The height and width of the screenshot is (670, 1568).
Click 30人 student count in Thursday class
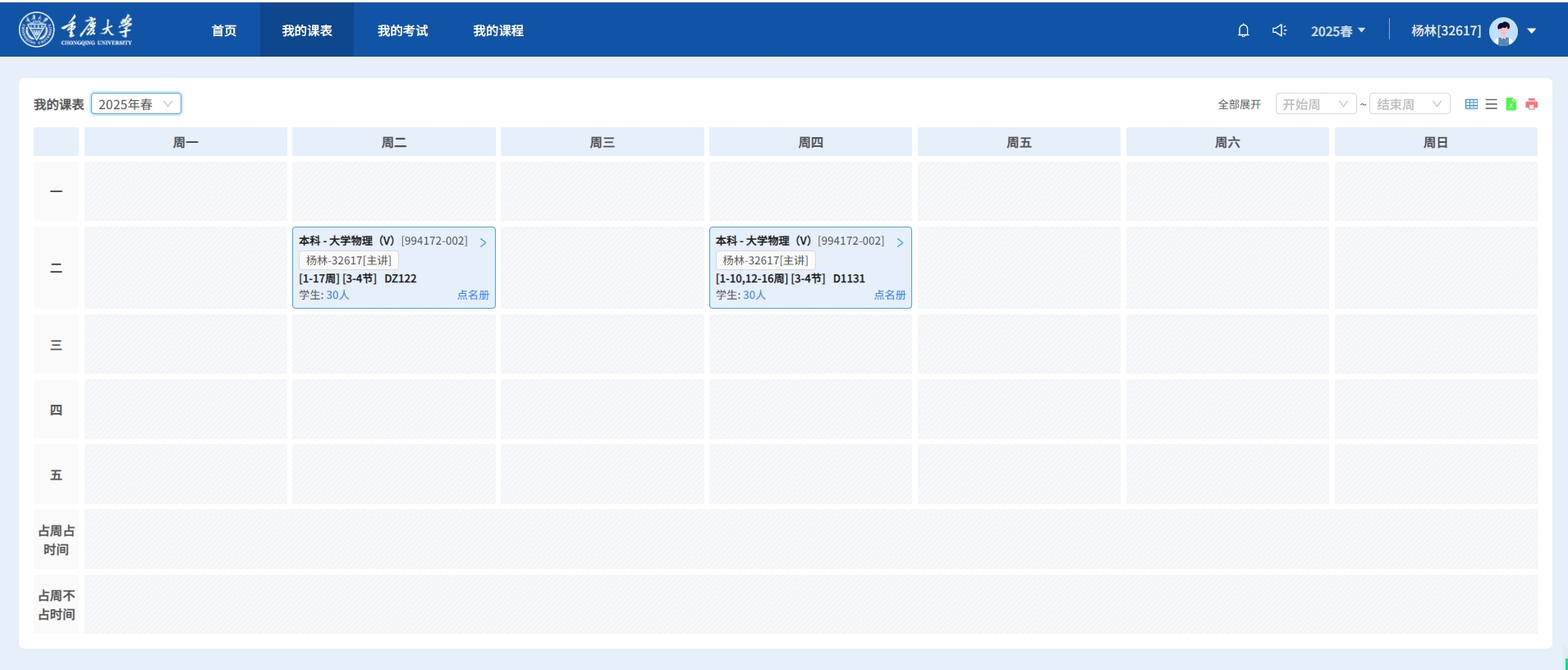754,295
